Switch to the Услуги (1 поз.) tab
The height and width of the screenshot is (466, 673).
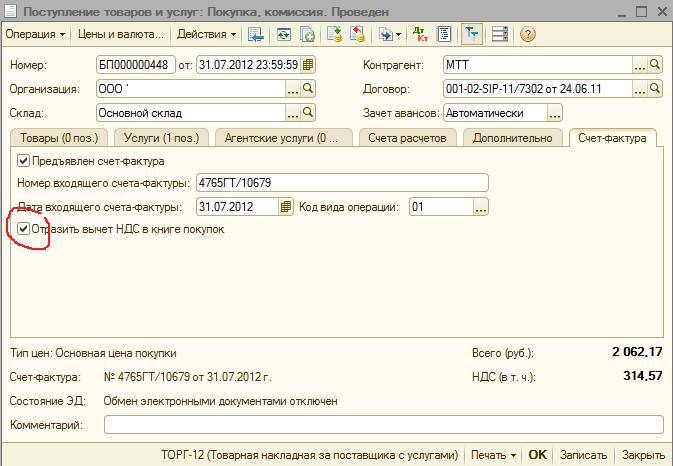tap(158, 138)
